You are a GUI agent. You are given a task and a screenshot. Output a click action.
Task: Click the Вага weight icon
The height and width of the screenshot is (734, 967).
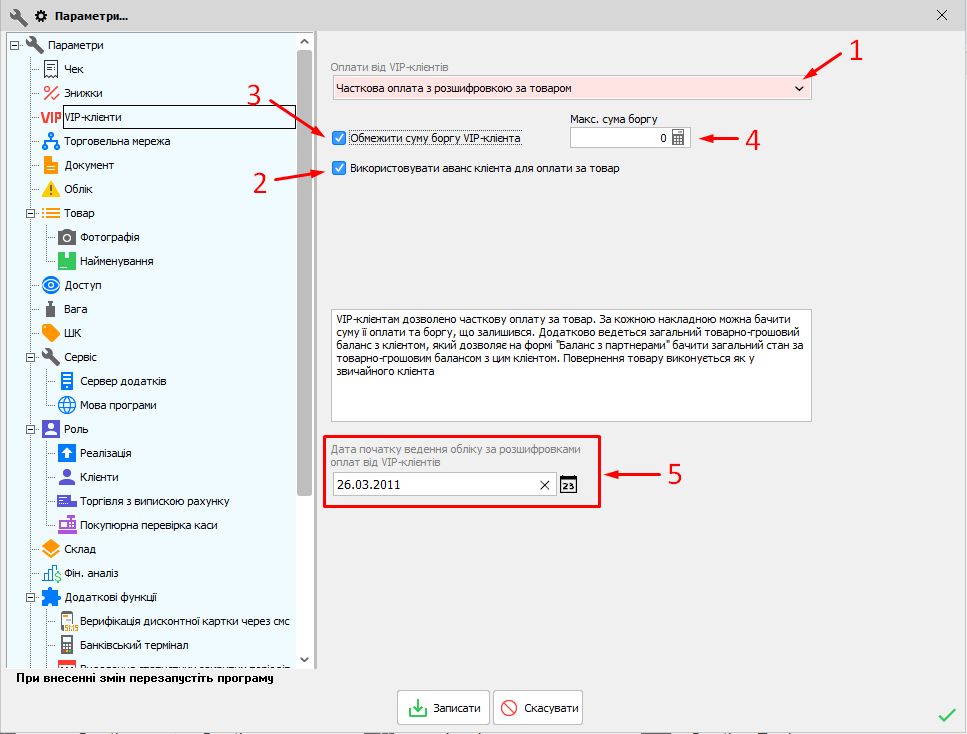[51, 309]
